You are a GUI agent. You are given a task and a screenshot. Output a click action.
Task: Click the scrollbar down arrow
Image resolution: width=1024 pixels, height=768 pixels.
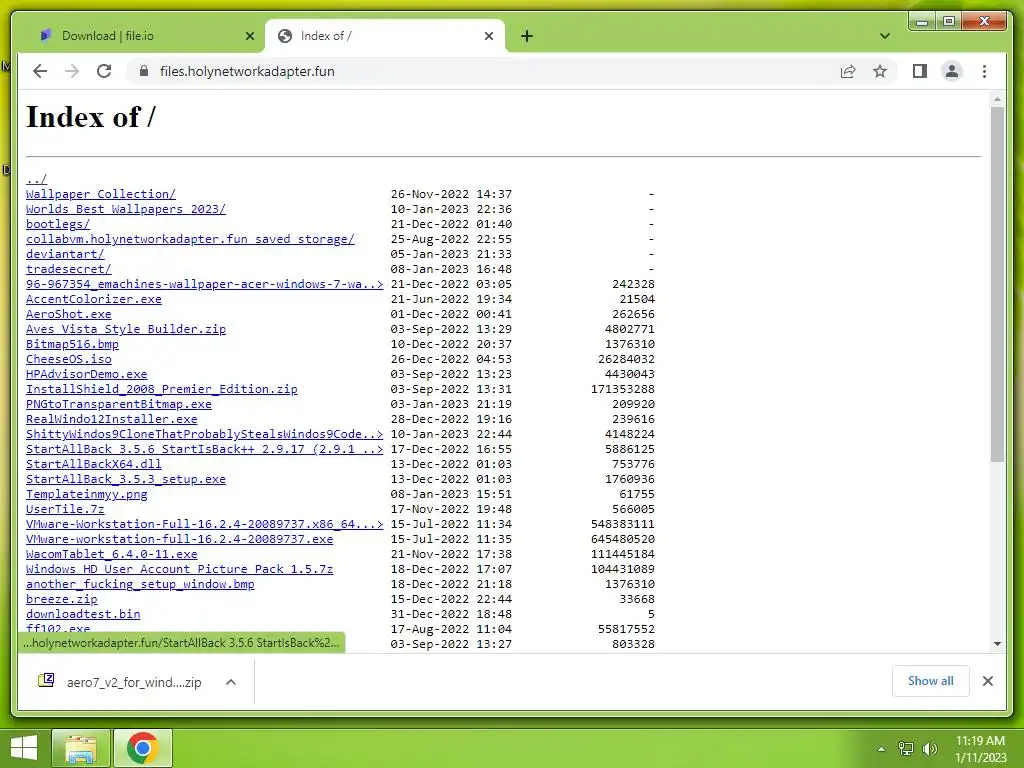[997, 643]
